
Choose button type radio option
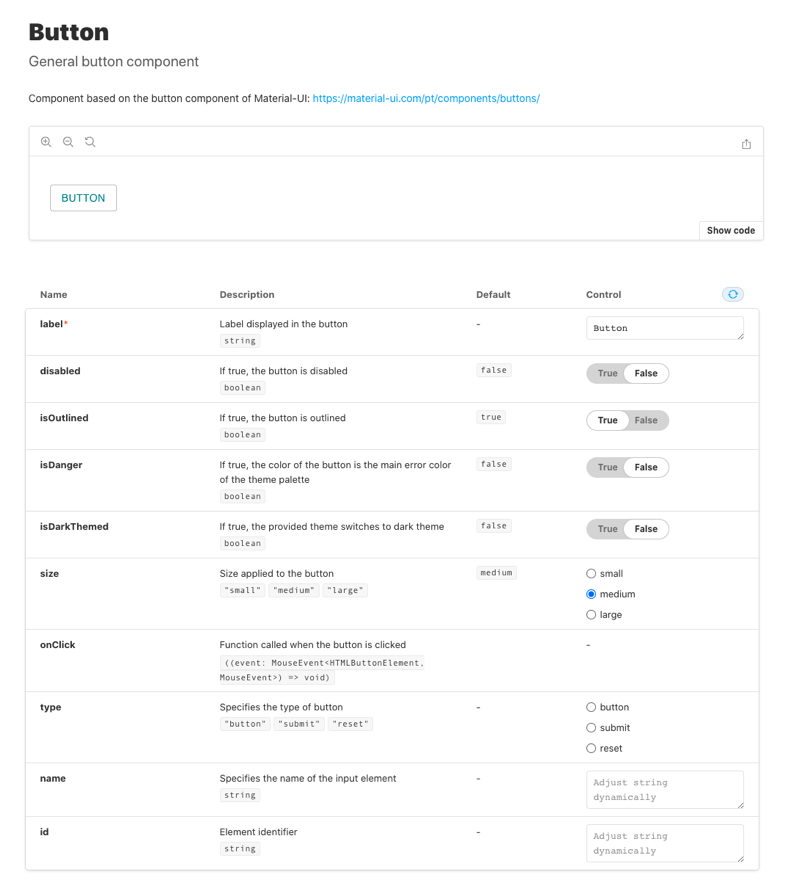click(x=591, y=707)
